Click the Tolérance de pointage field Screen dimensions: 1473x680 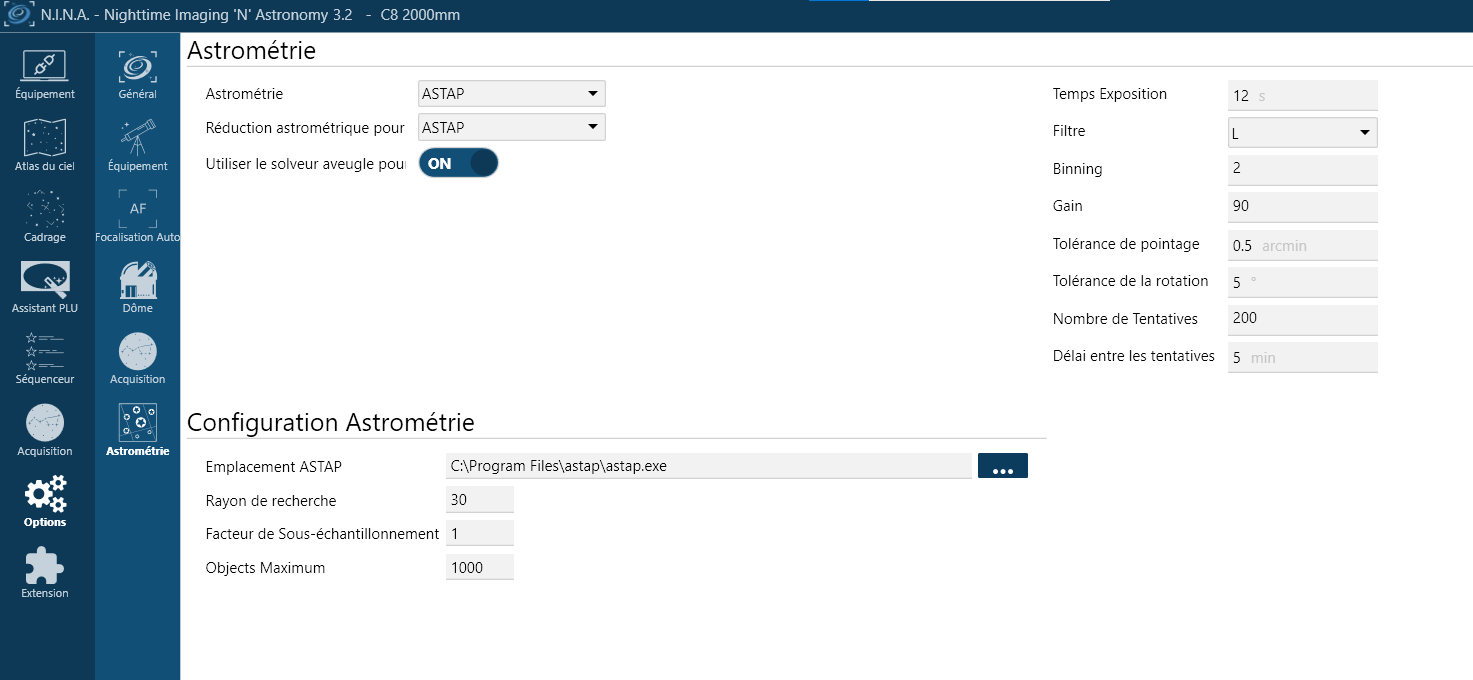pyautogui.click(x=1303, y=244)
